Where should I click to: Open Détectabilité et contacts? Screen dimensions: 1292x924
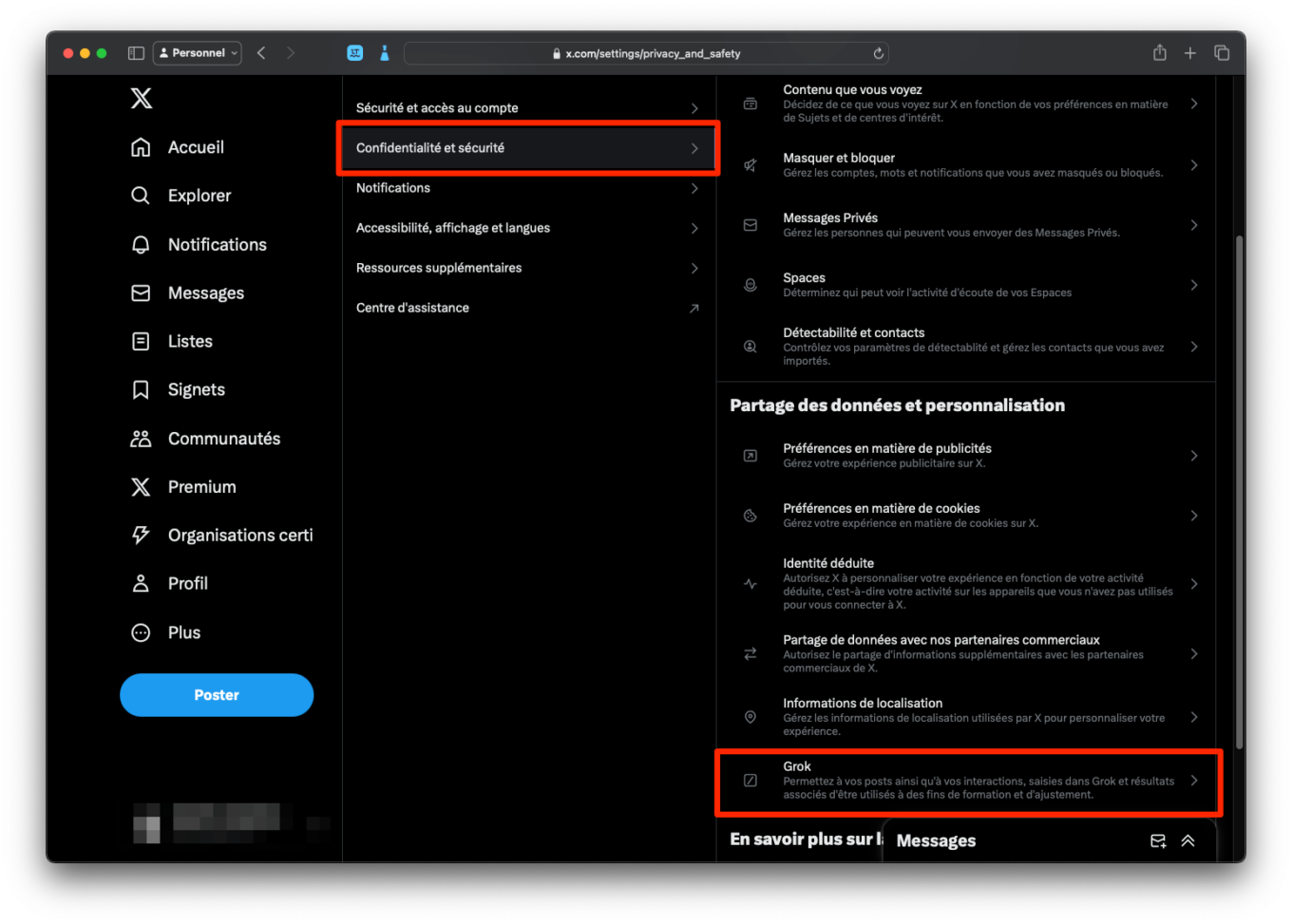pyautogui.click(x=966, y=347)
